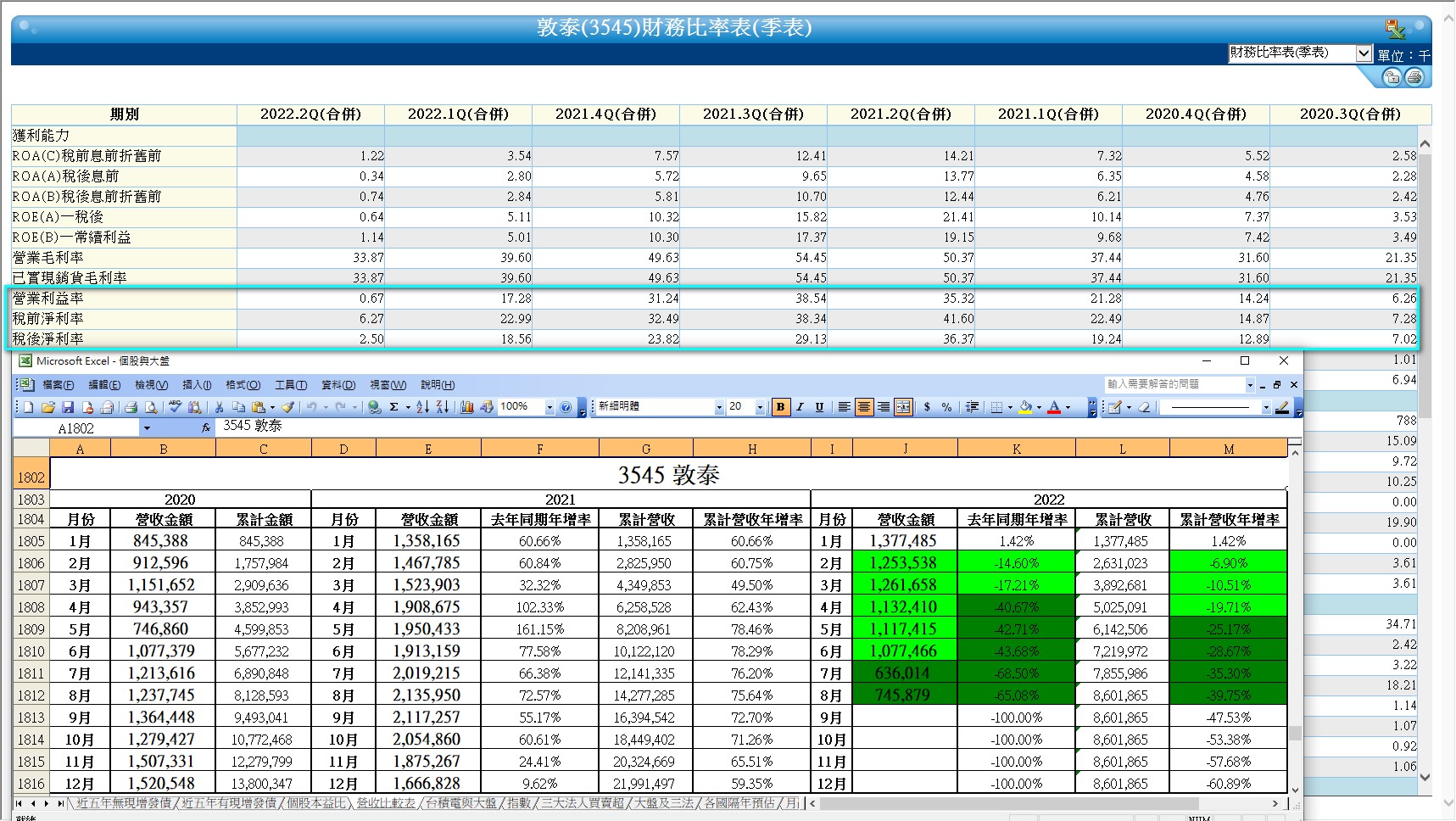Select row header 1805

pyautogui.click(x=31, y=541)
